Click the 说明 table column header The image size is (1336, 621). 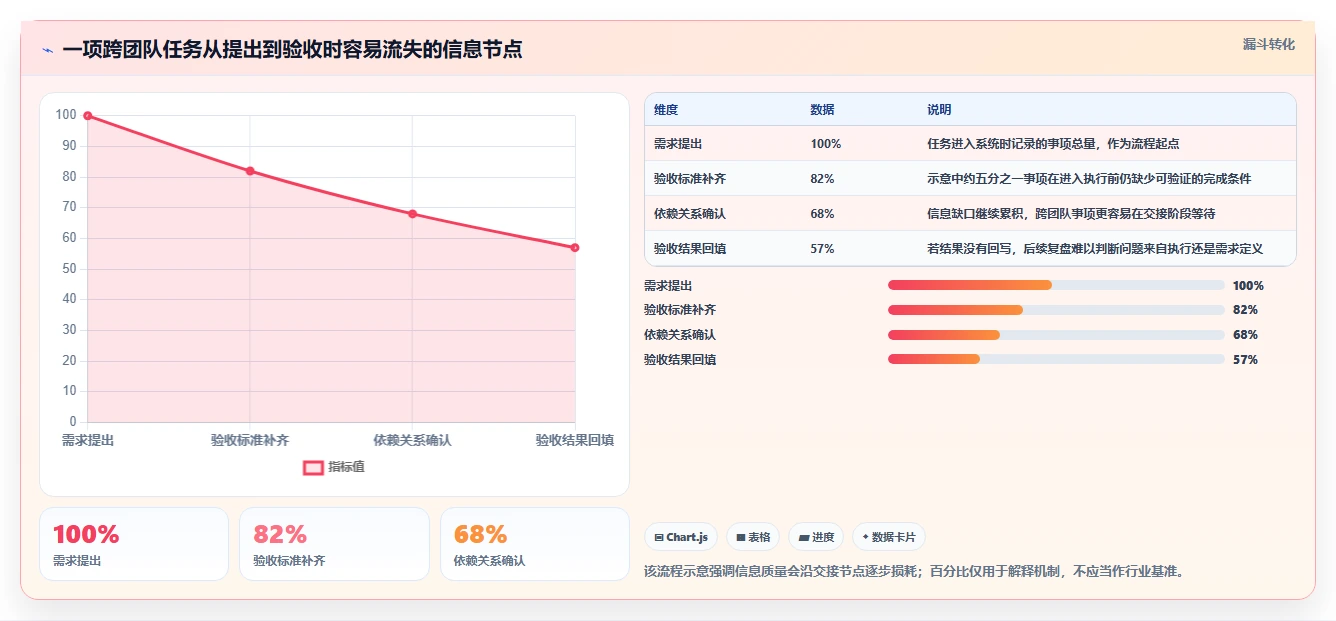(x=939, y=110)
